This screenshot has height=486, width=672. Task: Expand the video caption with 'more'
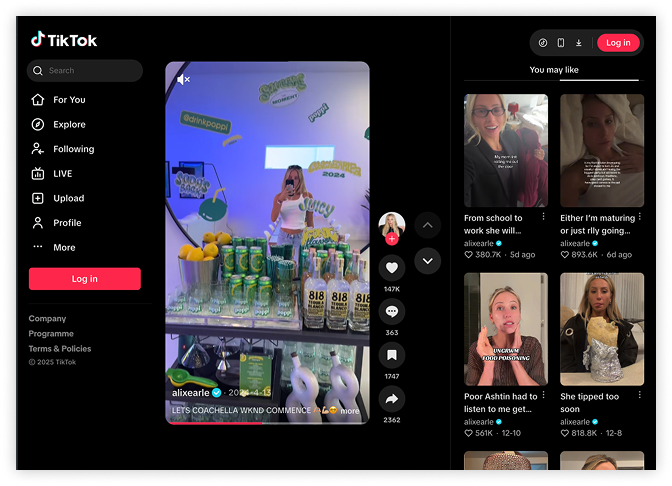pyautogui.click(x=350, y=411)
